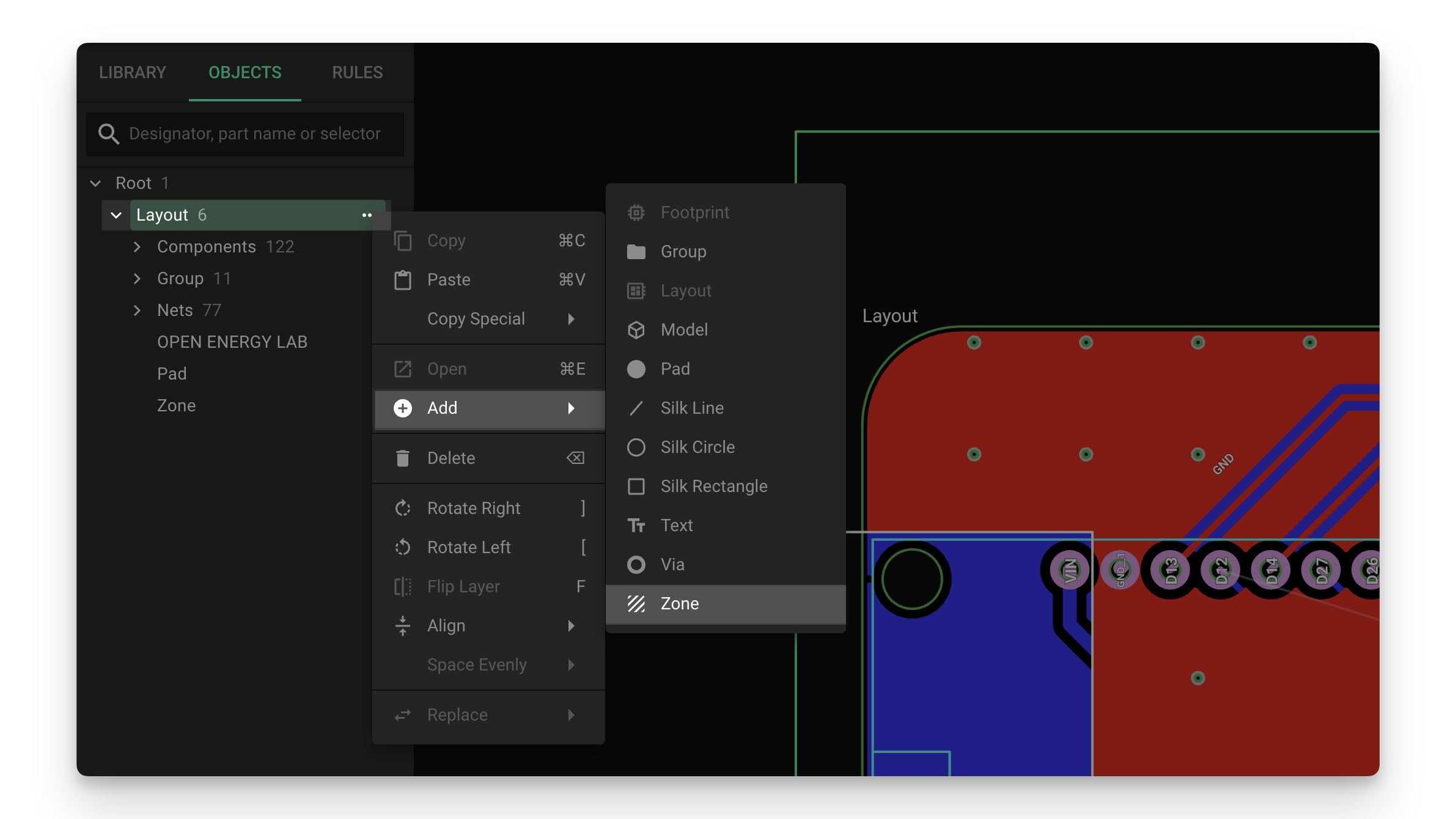
Task: Click the Footprint chip icon
Action: point(636,213)
